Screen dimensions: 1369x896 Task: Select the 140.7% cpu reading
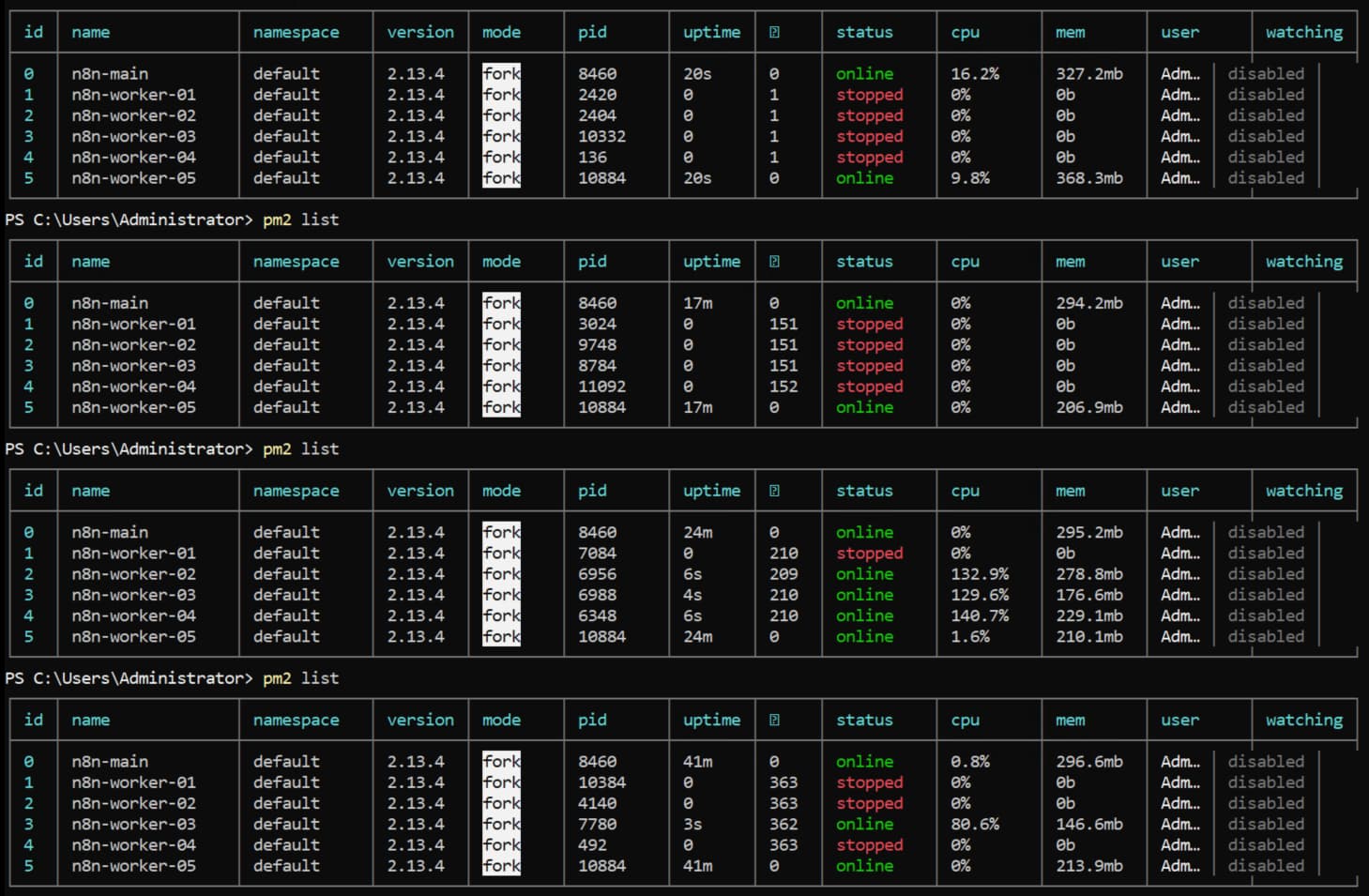pos(980,615)
